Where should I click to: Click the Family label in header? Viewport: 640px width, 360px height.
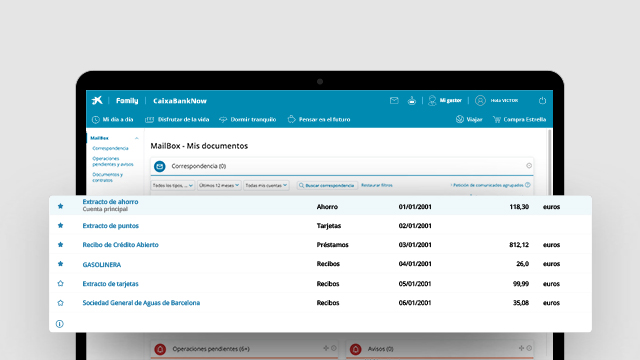coord(127,101)
